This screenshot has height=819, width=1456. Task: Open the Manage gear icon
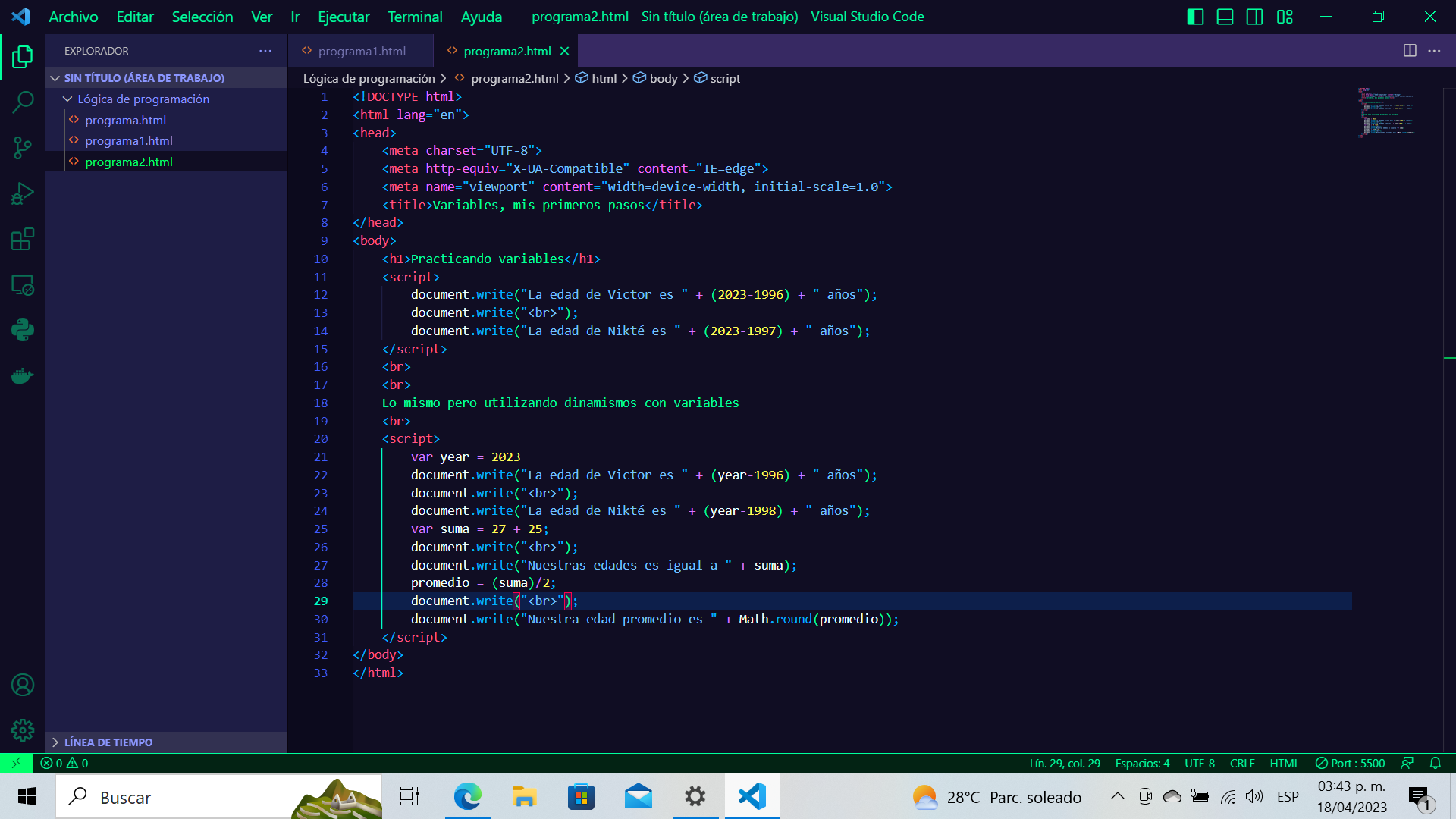(23, 730)
